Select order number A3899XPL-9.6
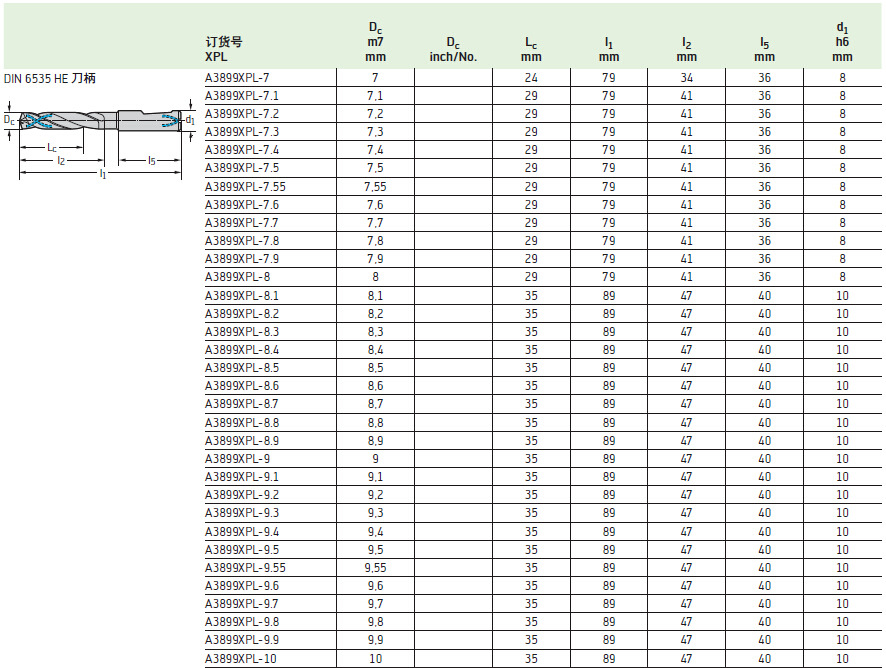The image size is (886, 668). pos(241,586)
